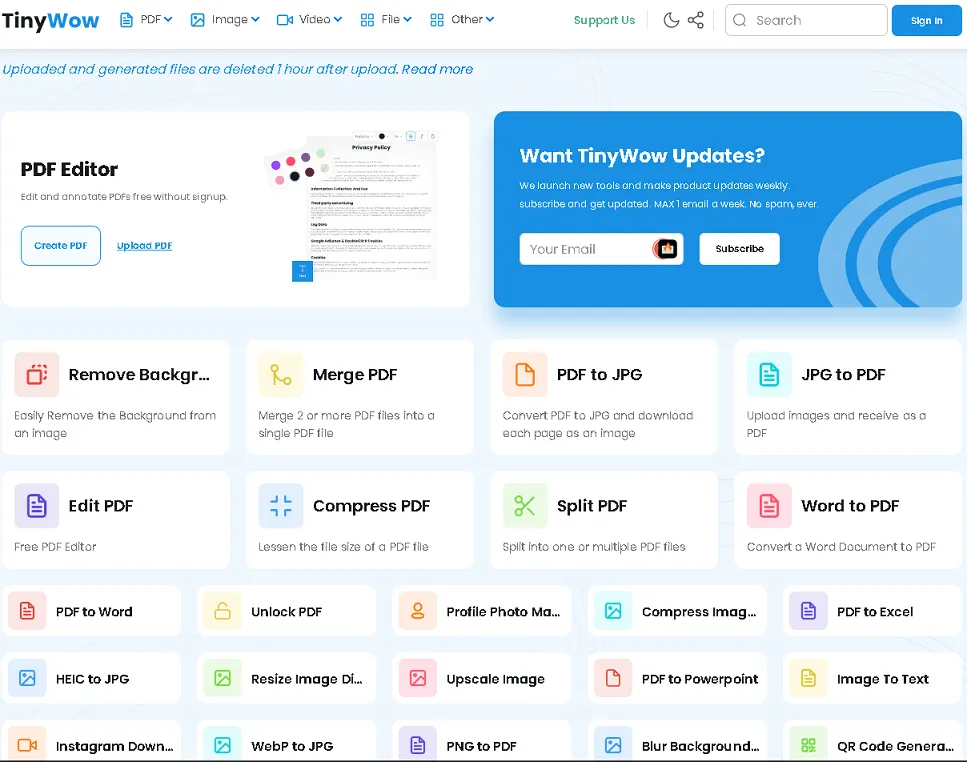Click into the Your Email field

pos(587,249)
